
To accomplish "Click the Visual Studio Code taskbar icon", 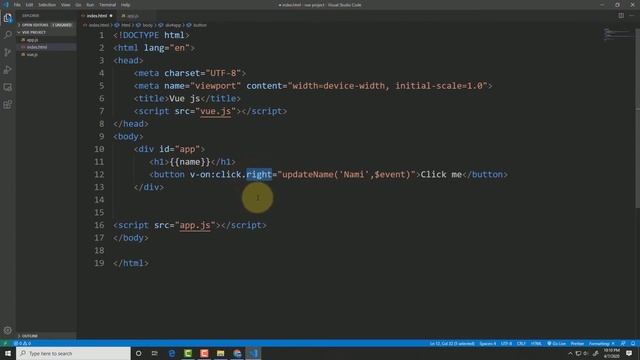I will [253, 353].
